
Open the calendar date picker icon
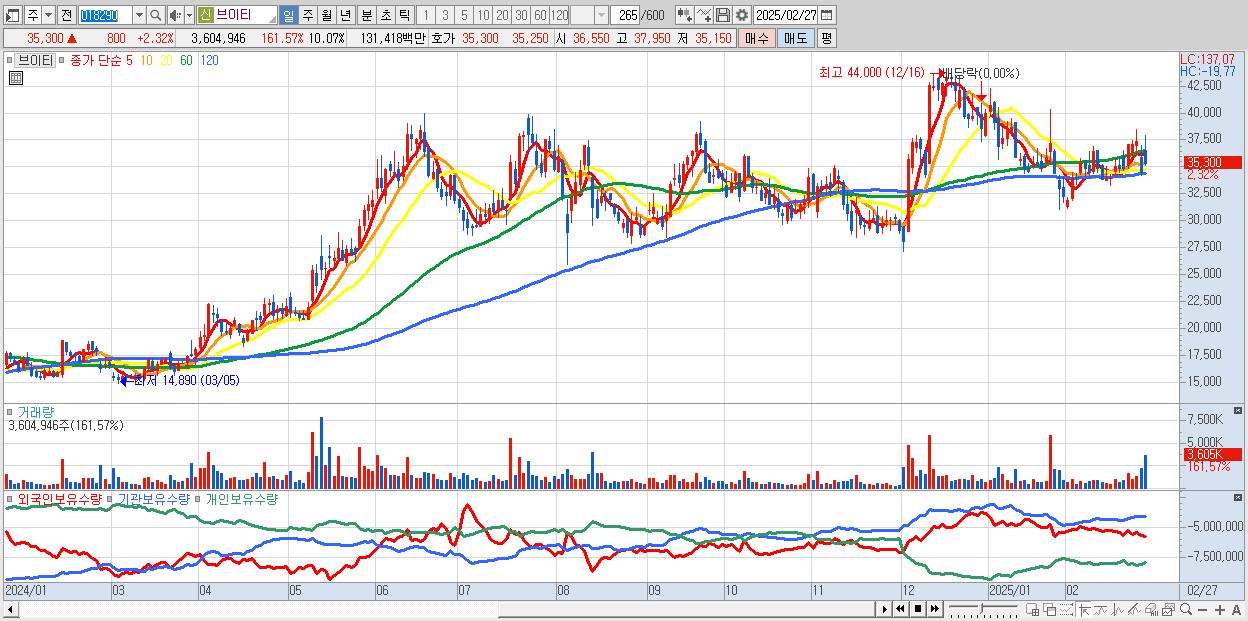(x=826, y=15)
